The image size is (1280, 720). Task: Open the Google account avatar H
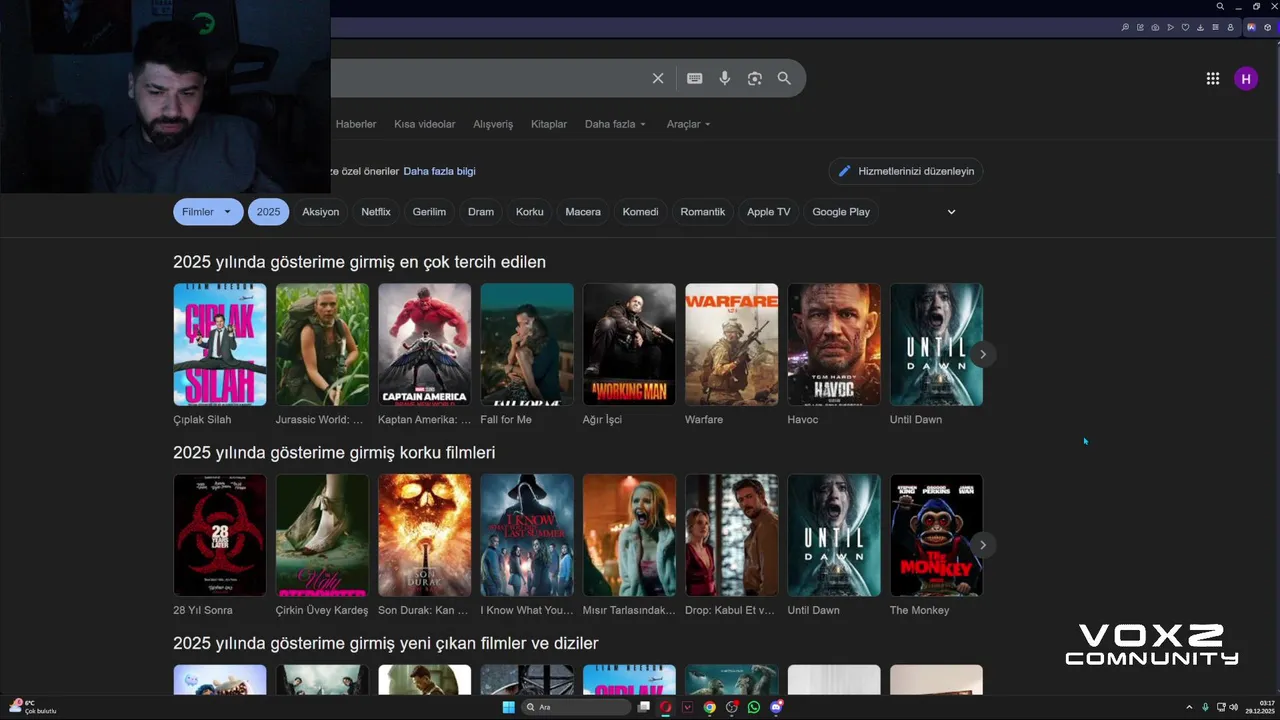(1246, 78)
